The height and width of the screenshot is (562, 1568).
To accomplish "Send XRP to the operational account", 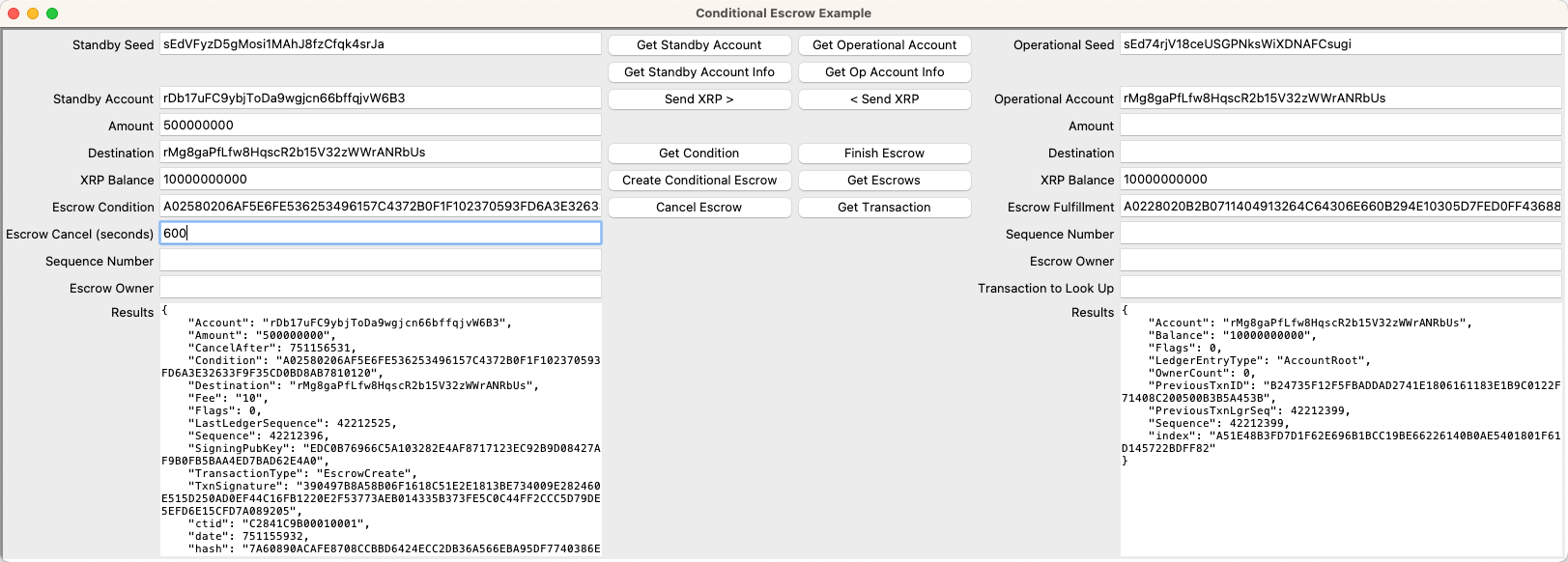I will pos(698,99).
